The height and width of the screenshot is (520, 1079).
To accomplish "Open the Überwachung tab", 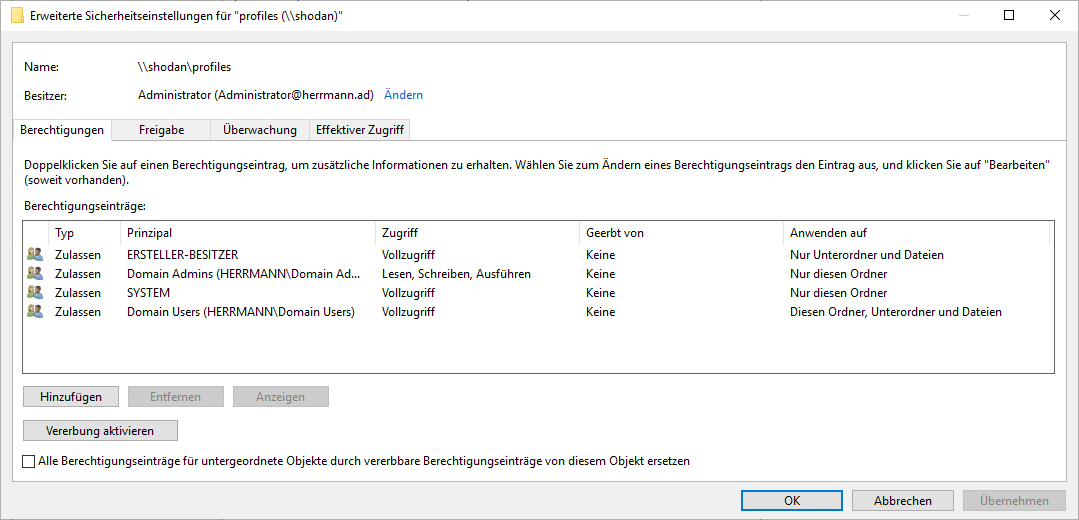I will tap(260, 130).
